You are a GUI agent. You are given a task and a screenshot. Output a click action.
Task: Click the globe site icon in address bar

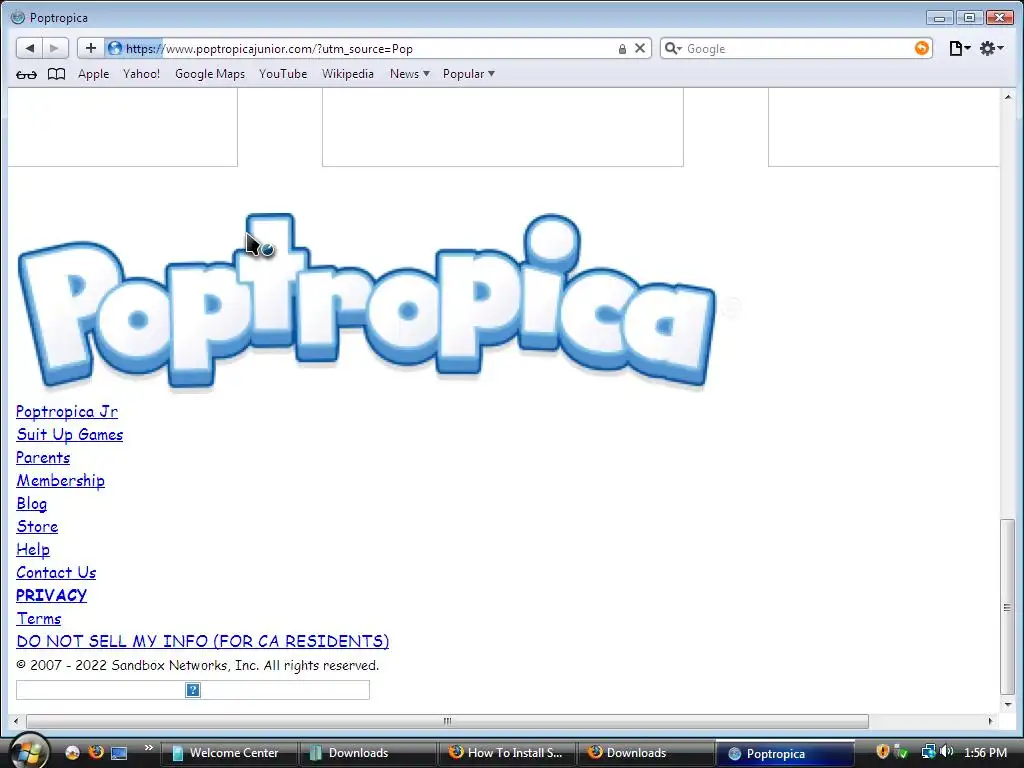pos(115,48)
